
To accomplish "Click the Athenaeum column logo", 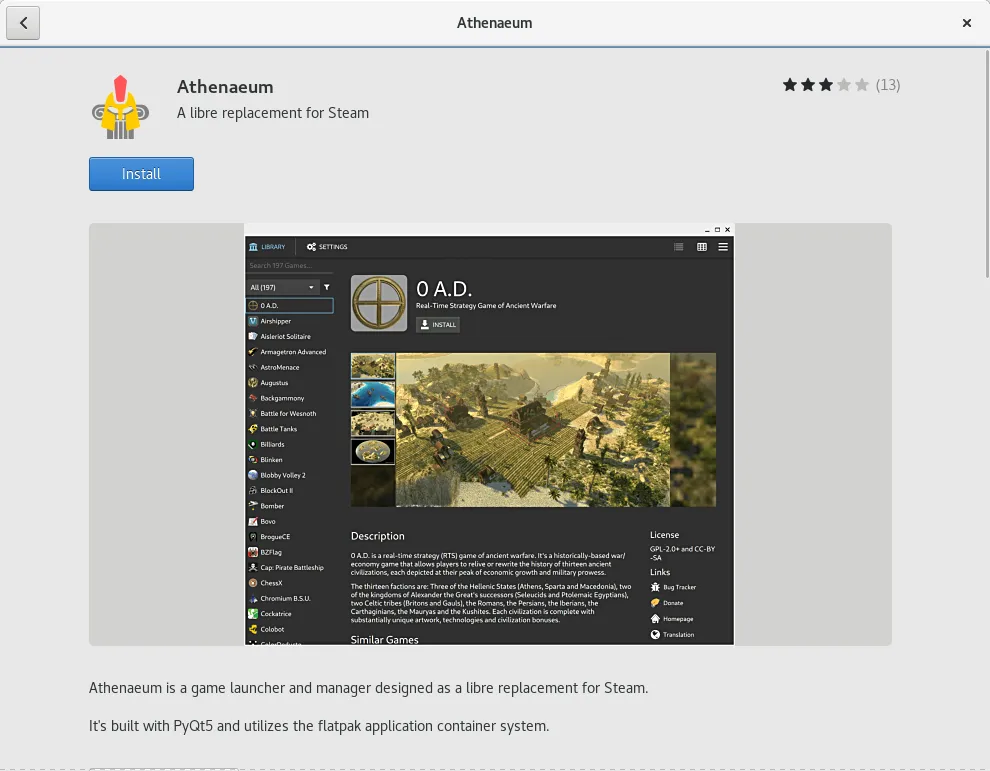I will coord(120,104).
